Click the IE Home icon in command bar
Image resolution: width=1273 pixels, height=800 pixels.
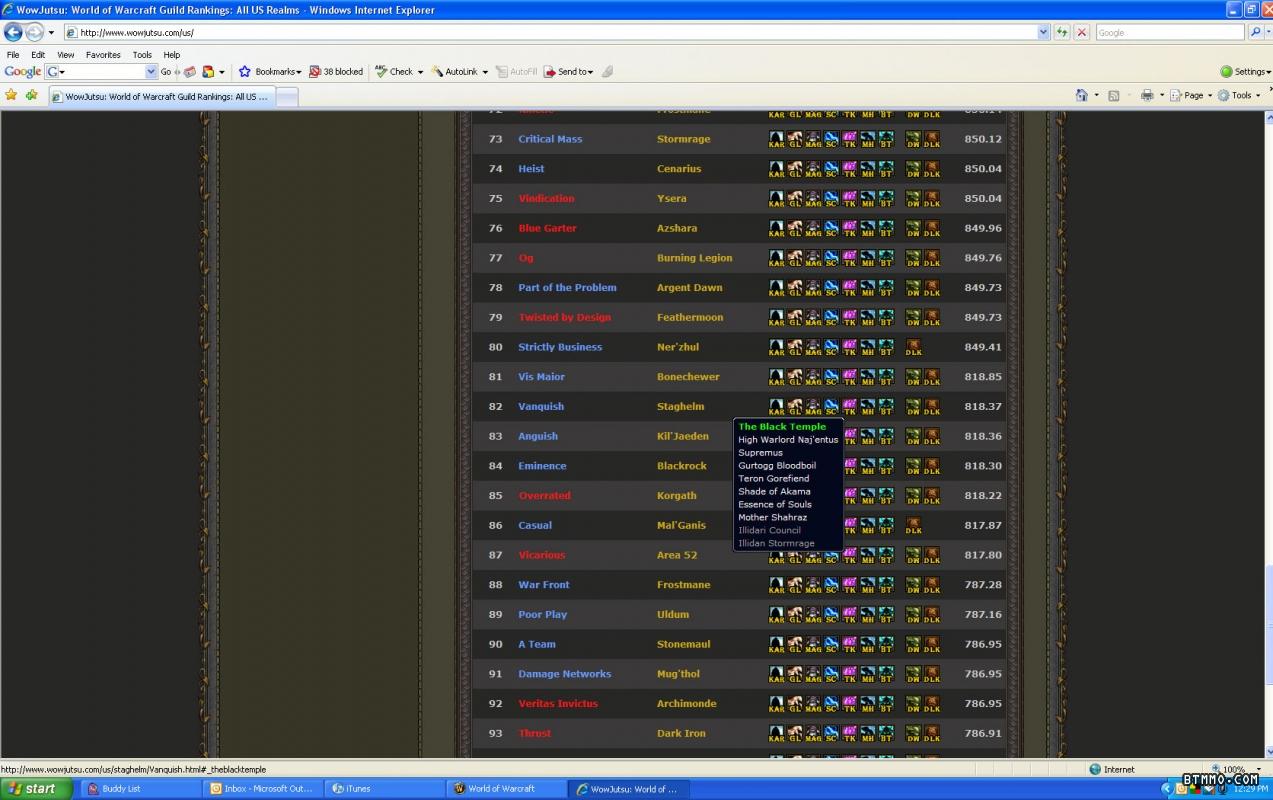[1081, 96]
